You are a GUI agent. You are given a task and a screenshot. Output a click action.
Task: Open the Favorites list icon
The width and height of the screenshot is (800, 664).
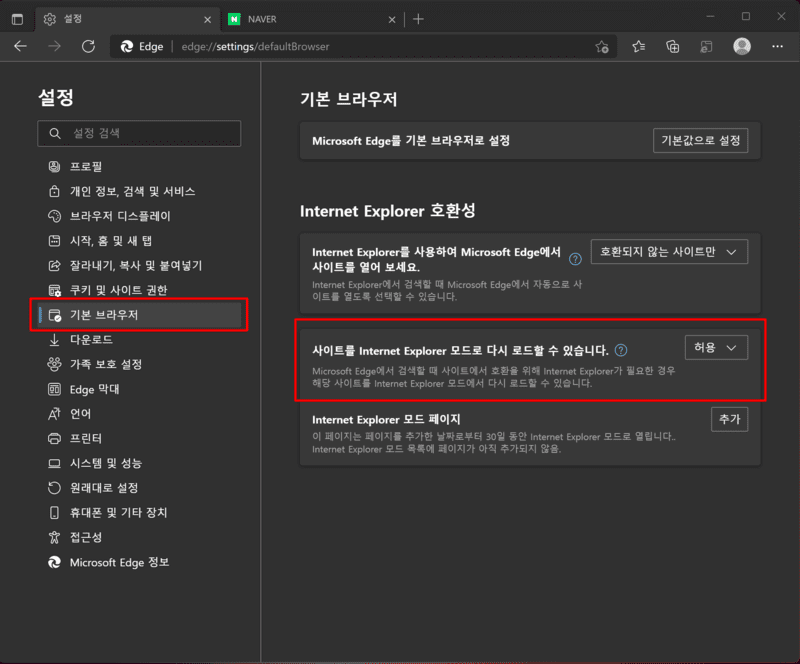[638, 46]
